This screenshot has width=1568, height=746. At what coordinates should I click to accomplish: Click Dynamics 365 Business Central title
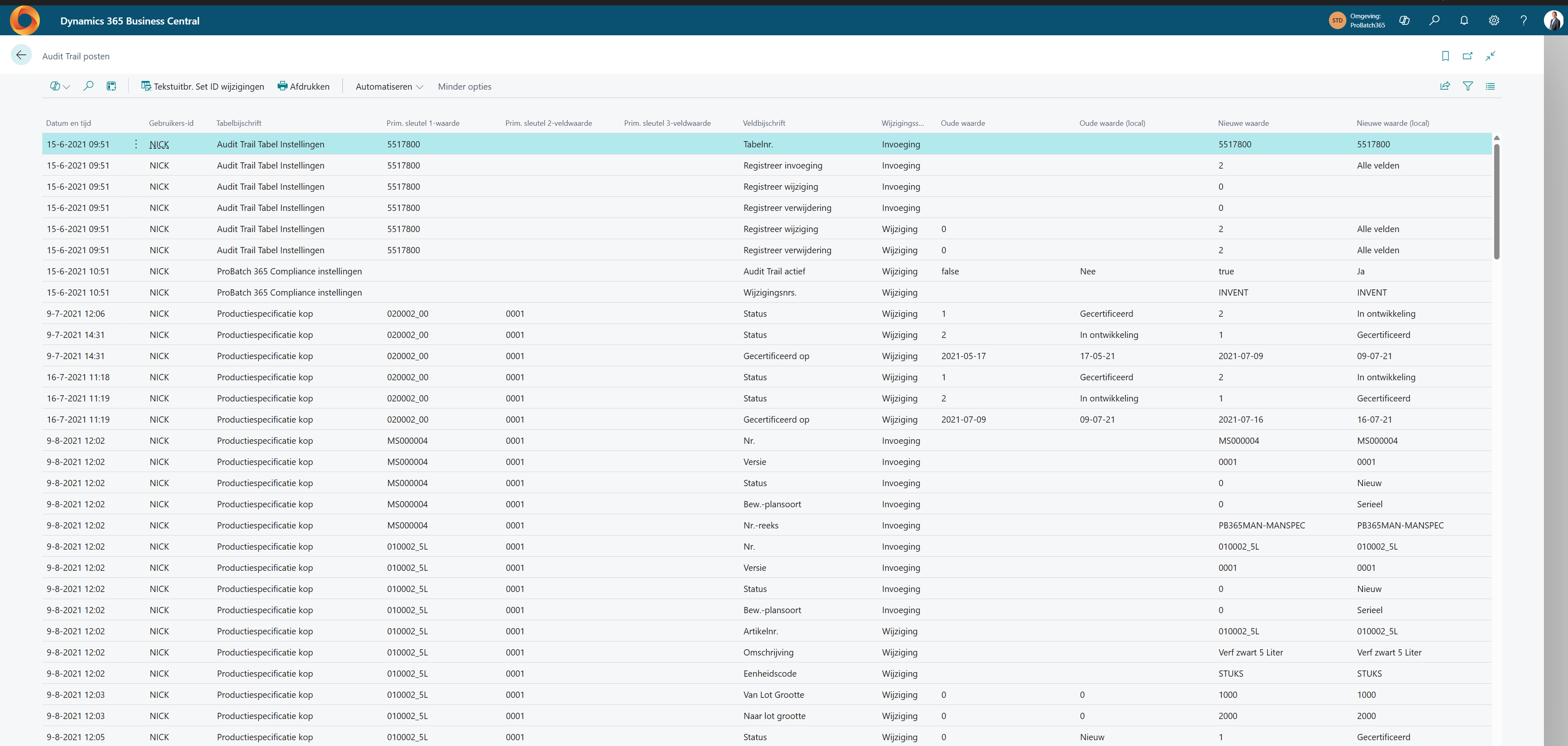pos(129,21)
